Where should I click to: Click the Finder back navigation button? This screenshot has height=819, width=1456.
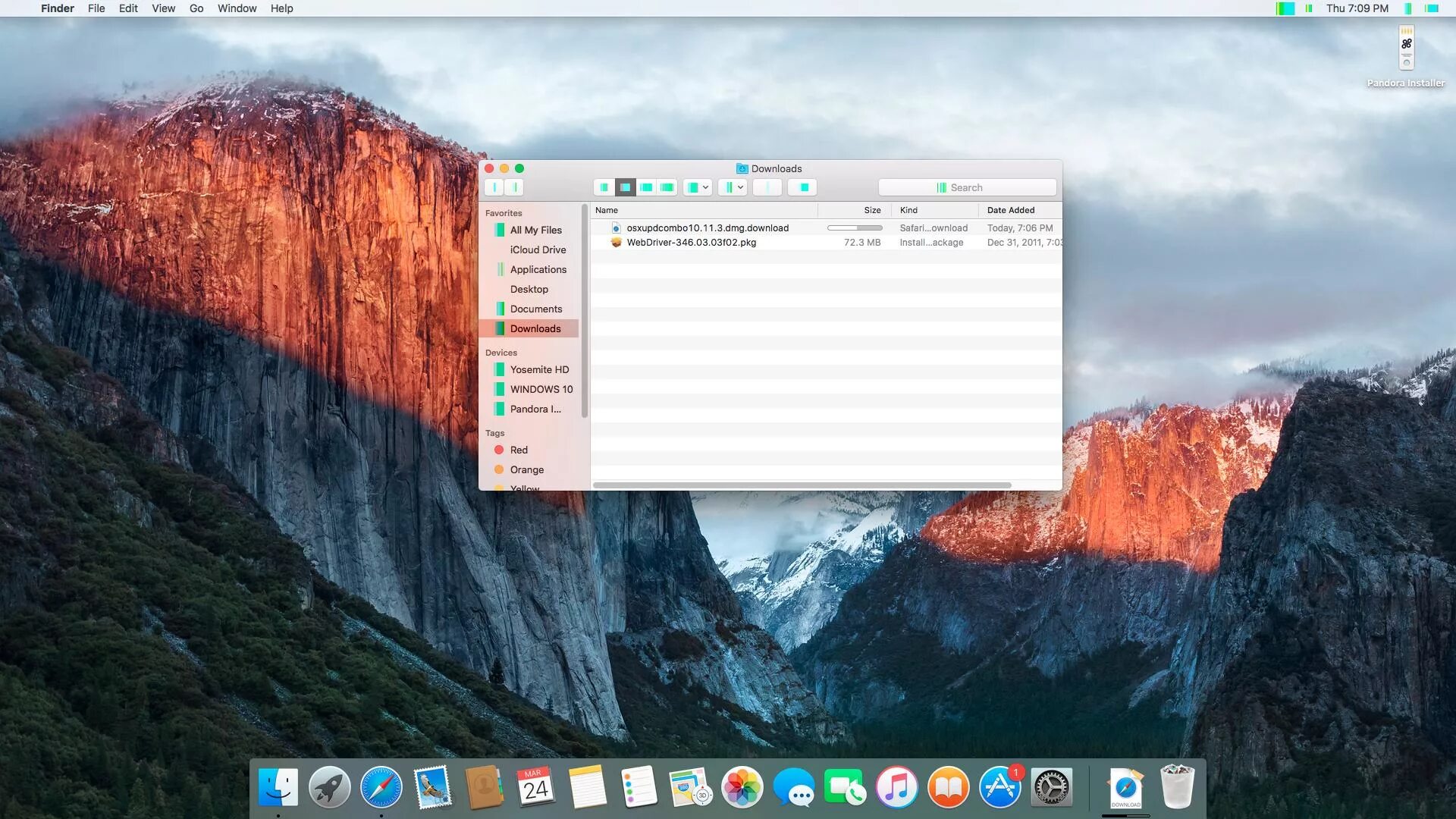(494, 187)
